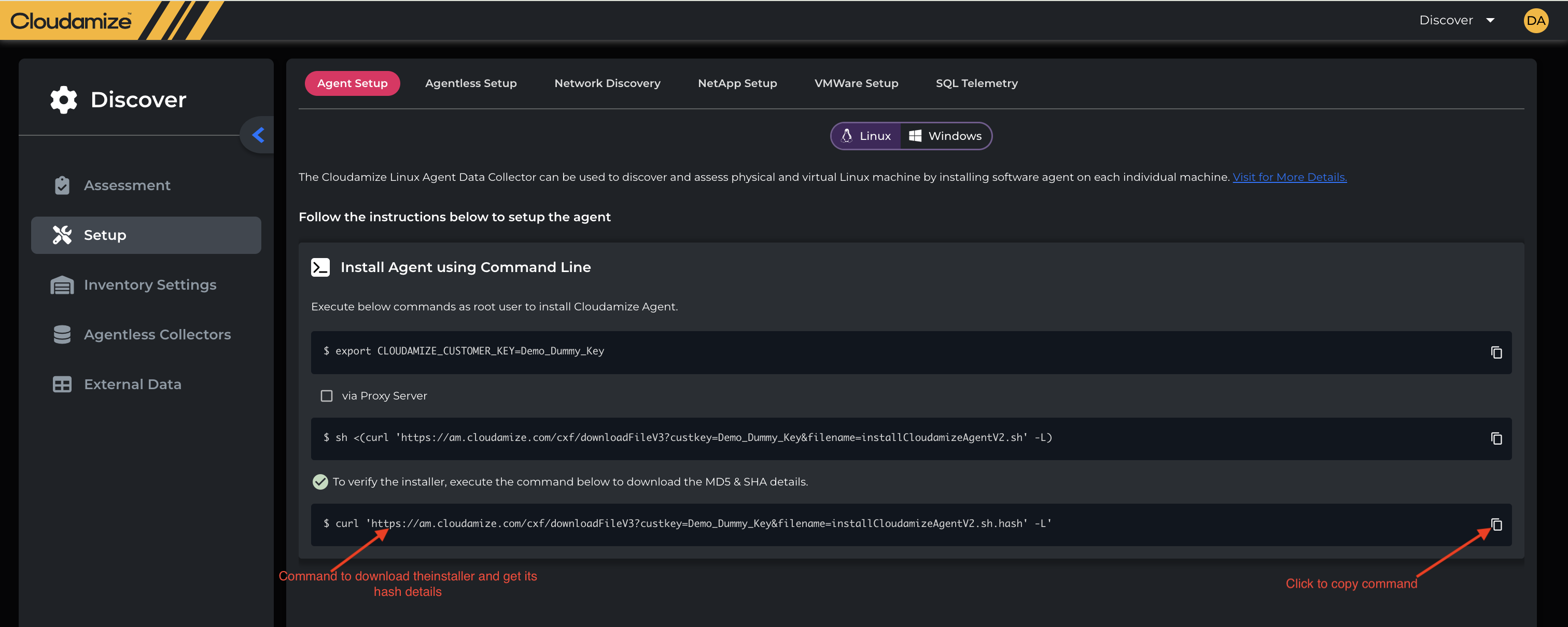Click the terminal icon beside Install Agent
This screenshot has width=1568, height=627.
click(x=320, y=267)
